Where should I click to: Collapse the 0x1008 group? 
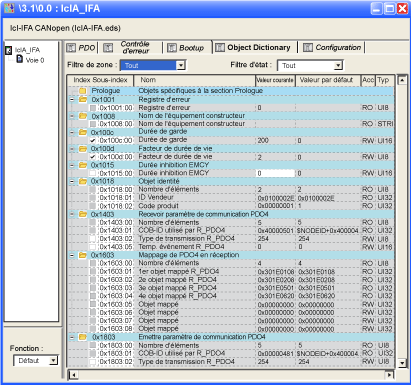pyautogui.click(x=72, y=116)
